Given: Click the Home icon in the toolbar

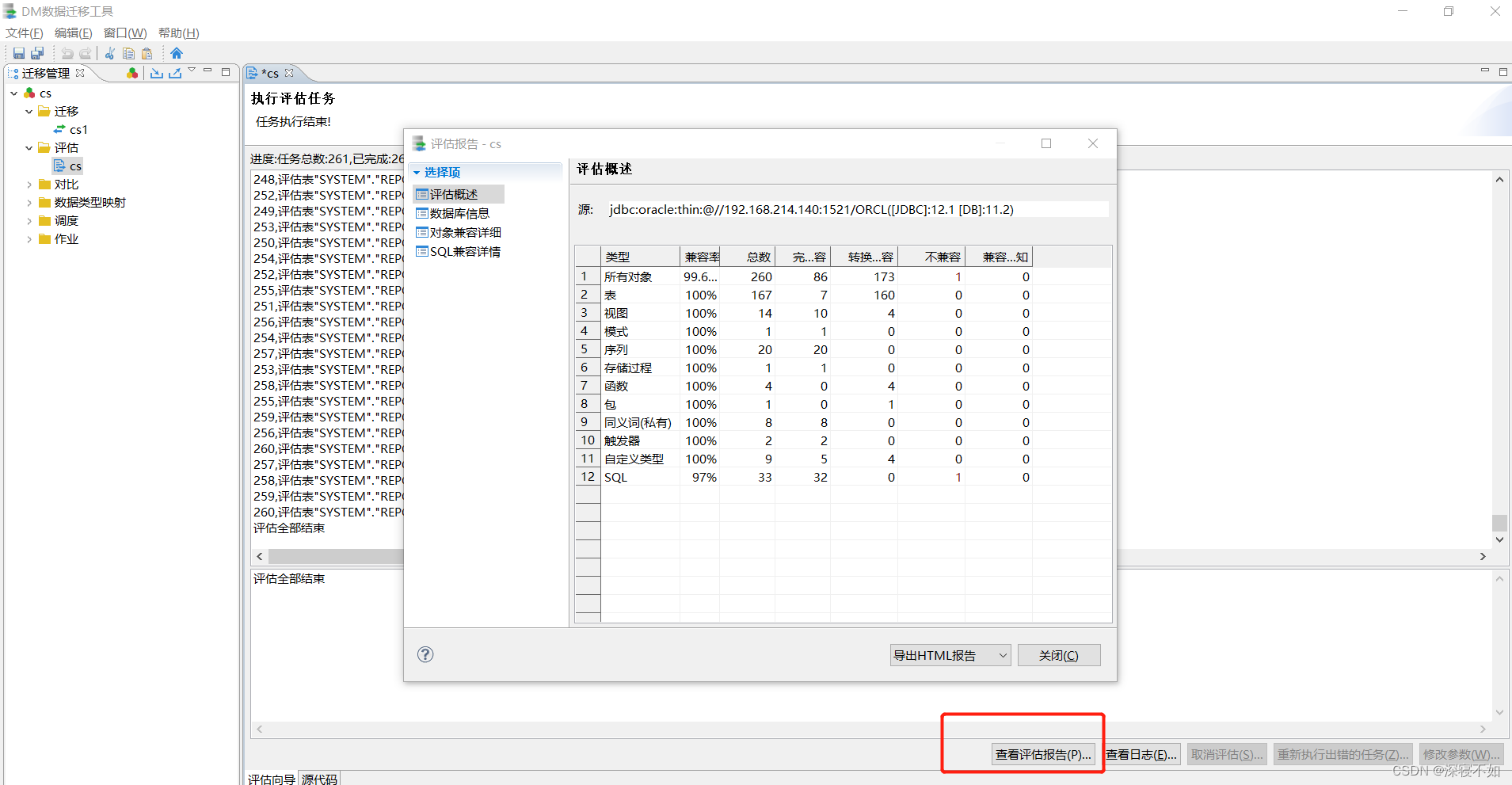Looking at the screenshot, I should (177, 53).
